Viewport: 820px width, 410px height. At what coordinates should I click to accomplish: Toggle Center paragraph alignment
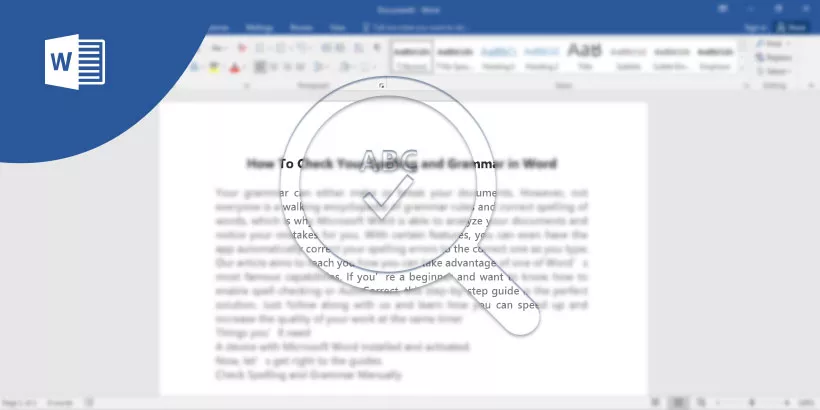tap(274, 67)
